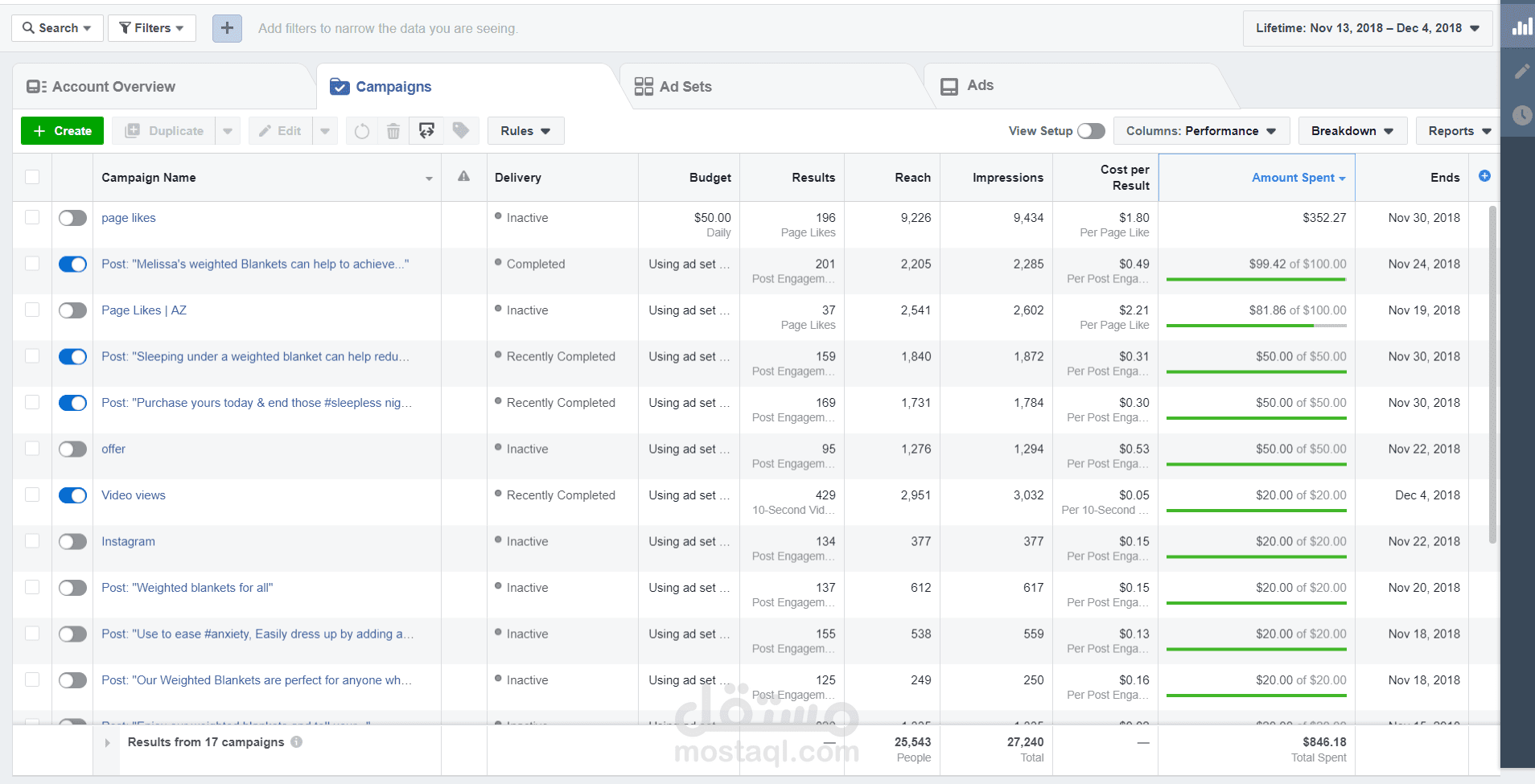1535x784 pixels.
Task: Click the magnifier icon in Search
Action: pos(28,28)
